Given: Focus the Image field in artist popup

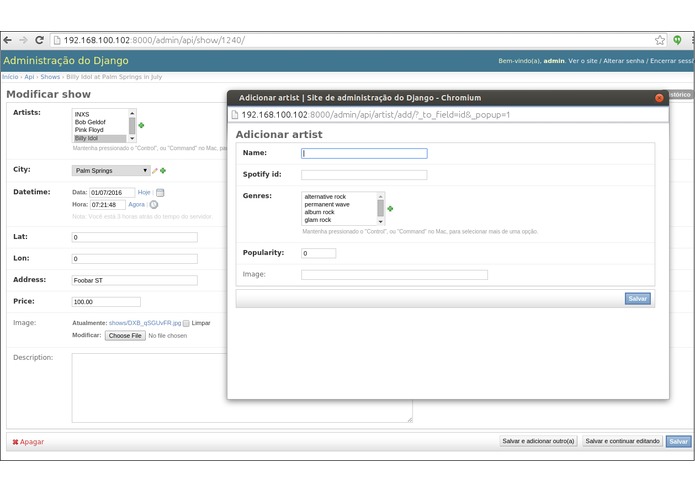Looking at the screenshot, I should click(x=394, y=275).
